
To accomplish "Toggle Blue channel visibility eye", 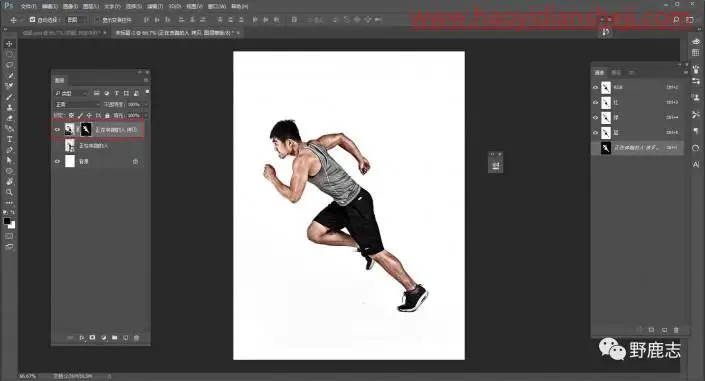I will pyautogui.click(x=596, y=133).
